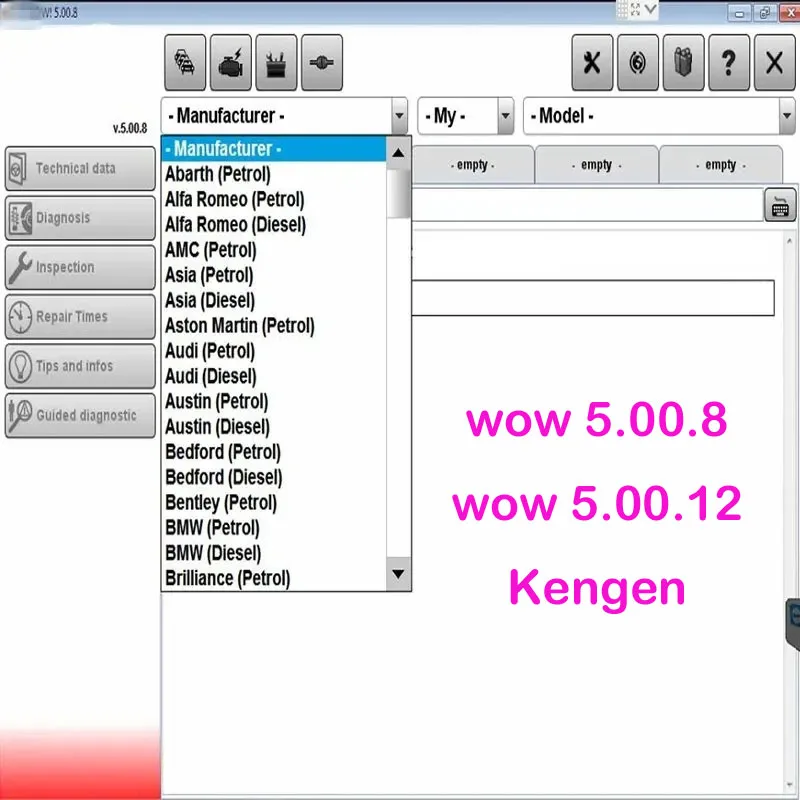Viewport: 800px width, 800px height.
Task: Open Guided diagnostic section
Action: tap(80, 415)
